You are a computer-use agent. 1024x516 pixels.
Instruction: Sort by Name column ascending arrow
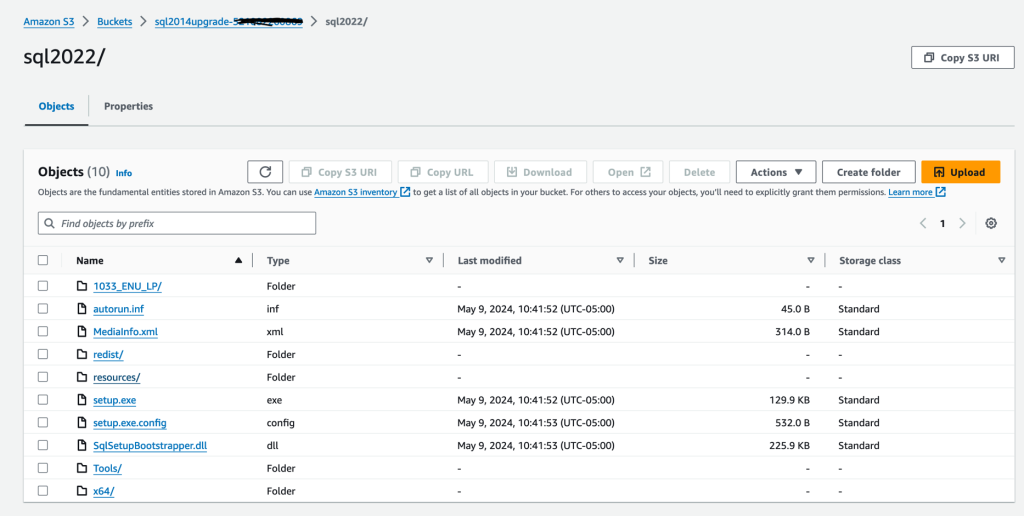[x=238, y=260]
